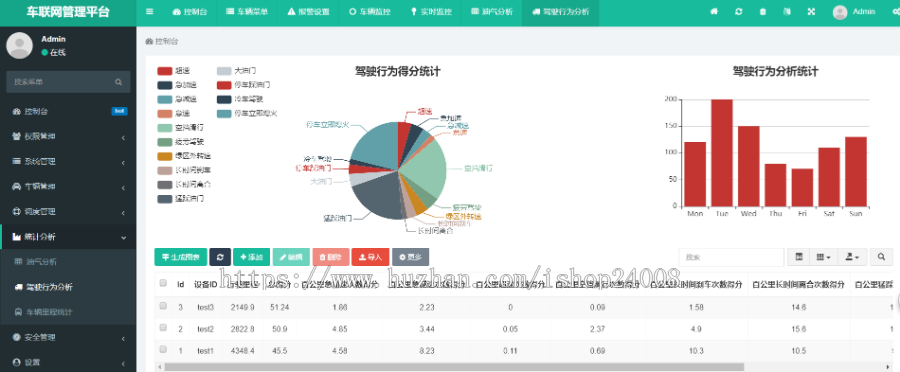Click the refresh icon in top-right header
The width and height of the screenshot is (900, 372).
[739, 11]
